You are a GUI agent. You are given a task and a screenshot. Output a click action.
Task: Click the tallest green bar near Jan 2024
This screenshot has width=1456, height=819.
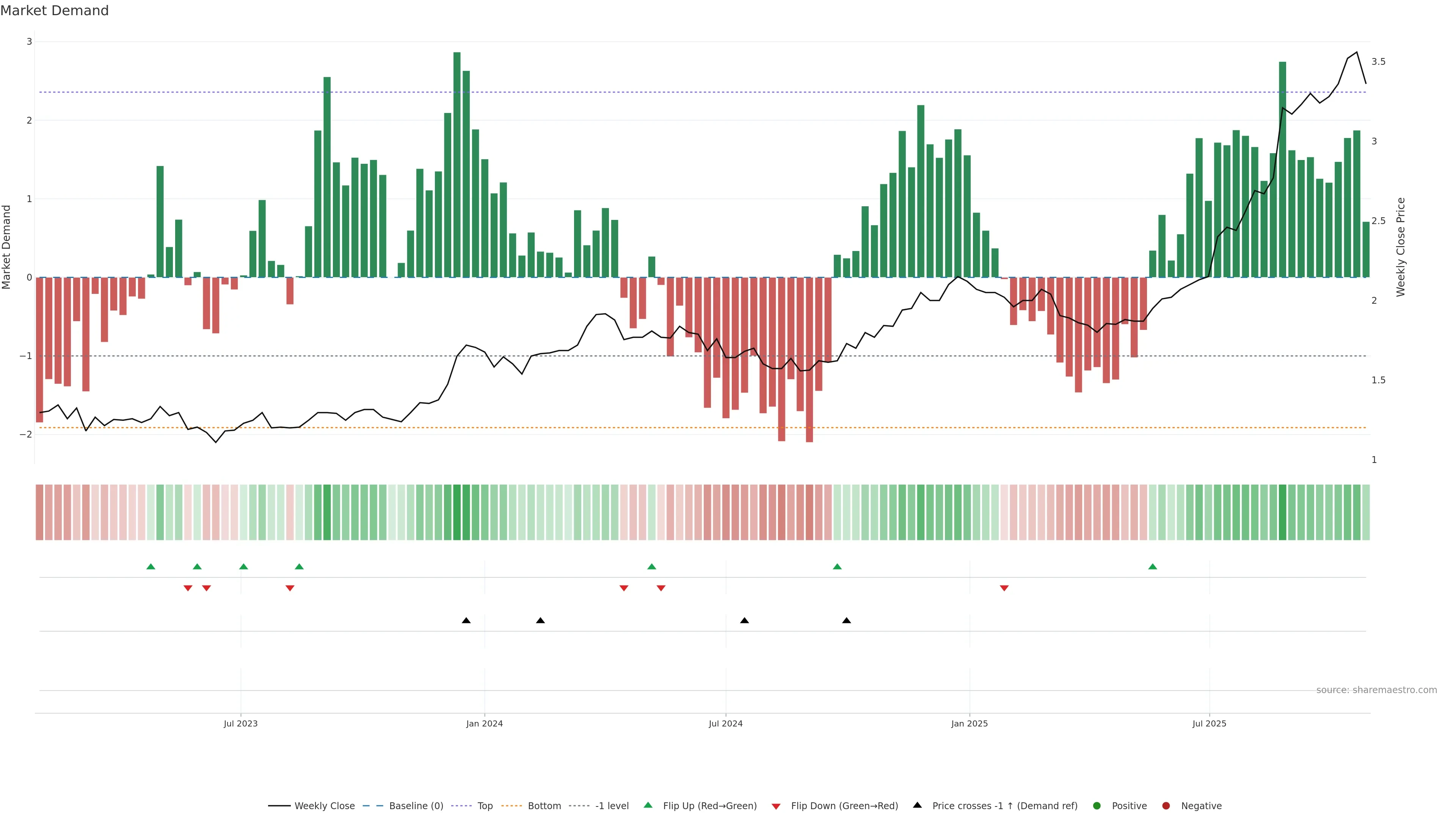[457, 164]
